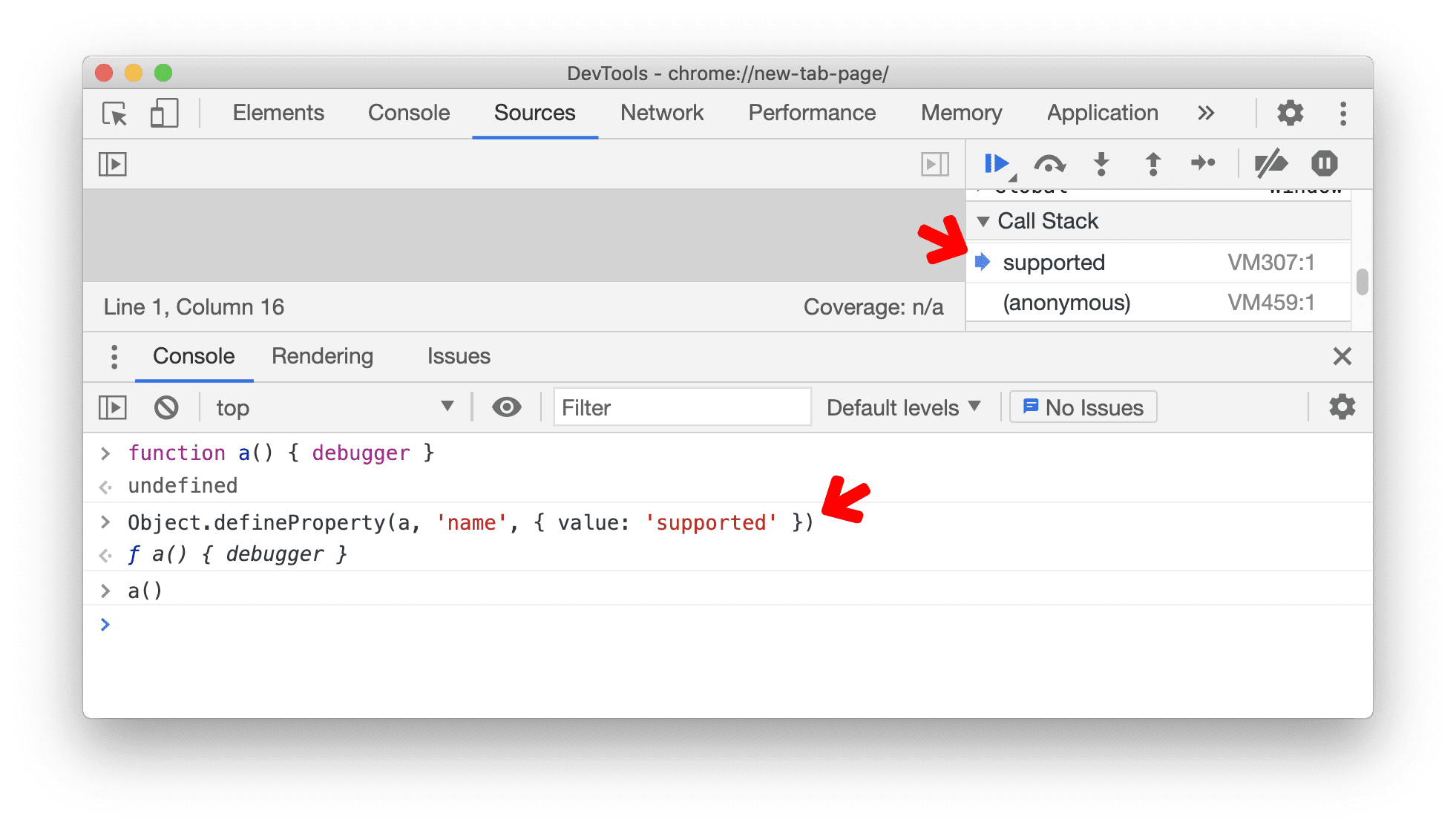Click the Step into next function call icon
This screenshot has width=1456, height=828.
click(x=1100, y=163)
